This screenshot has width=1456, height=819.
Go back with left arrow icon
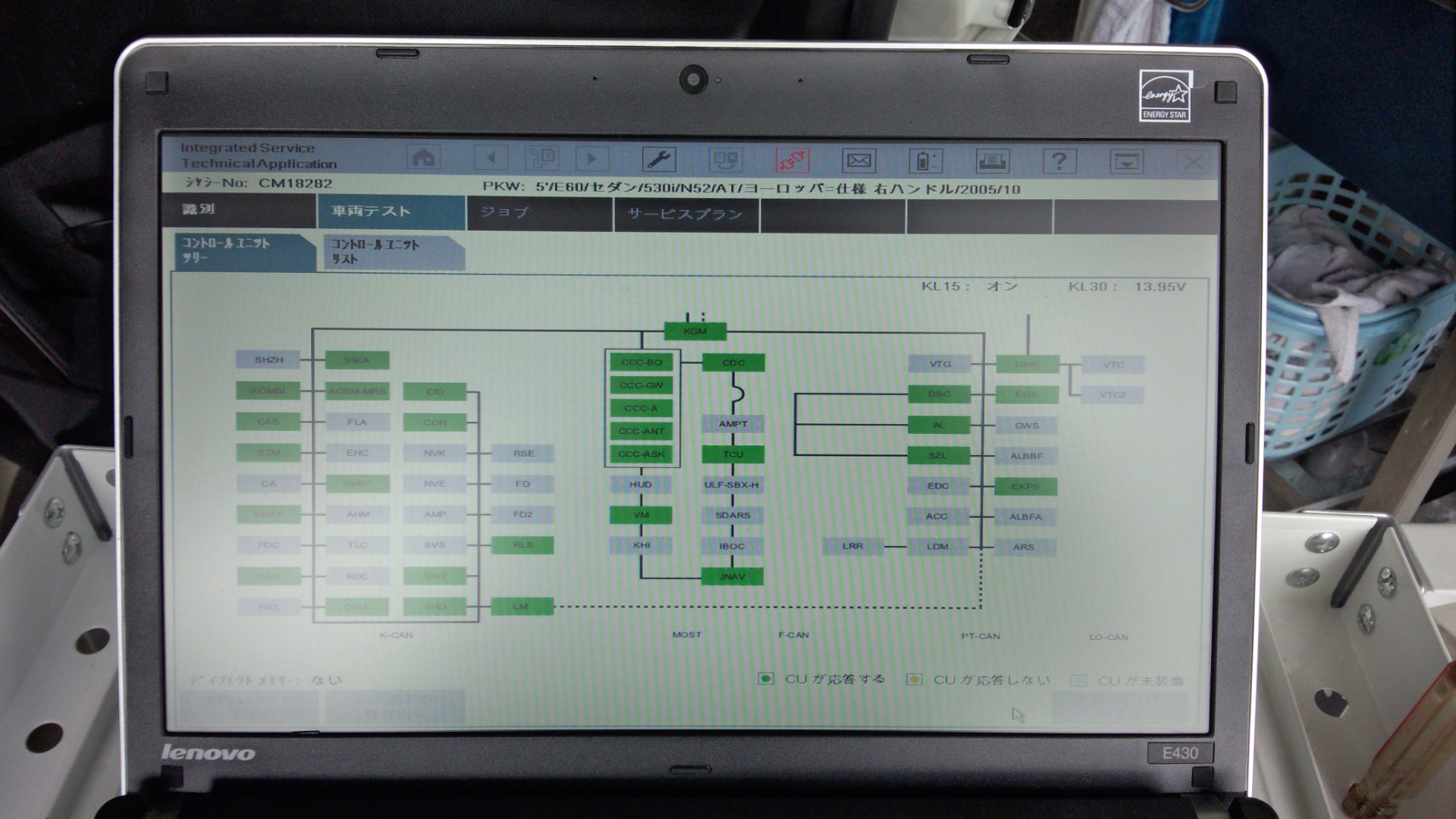tap(491, 158)
